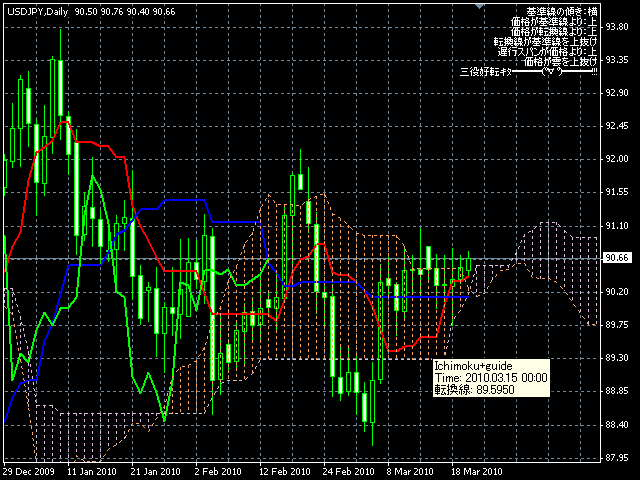
Task: Select the 価格が雲を上抜け status line
Action: pos(560,62)
